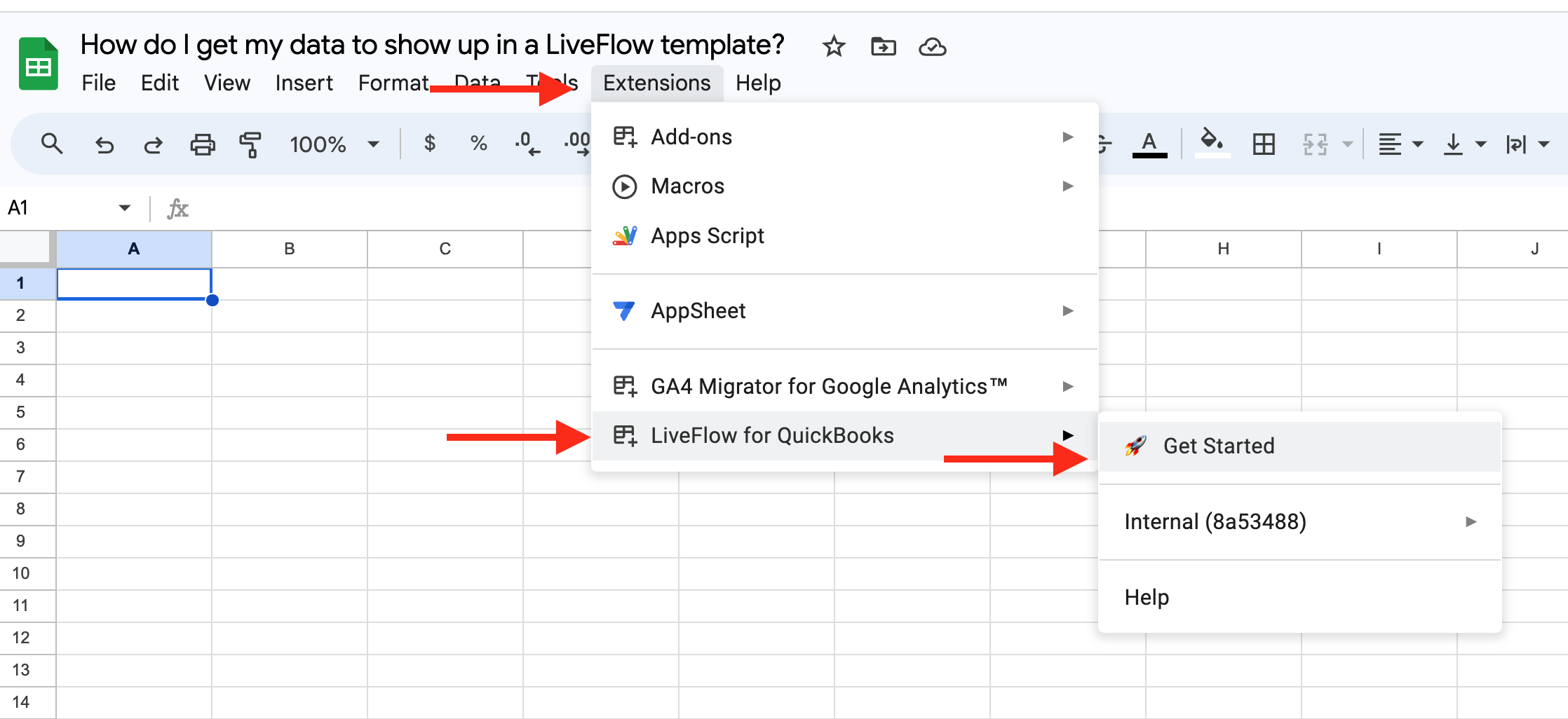Select column B header
This screenshot has height=719, width=1568.
click(x=290, y=249)
